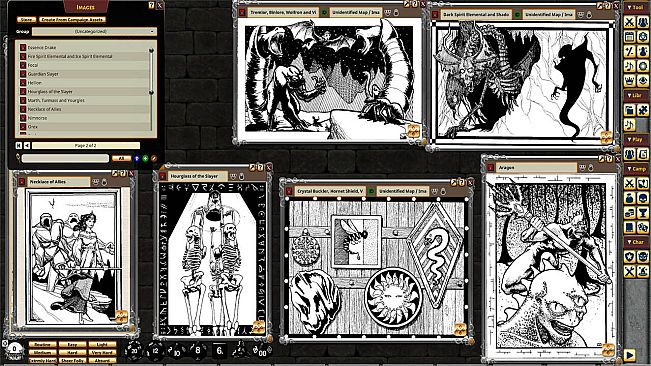Select the Routine difficulty button

(x=43, y=344)
